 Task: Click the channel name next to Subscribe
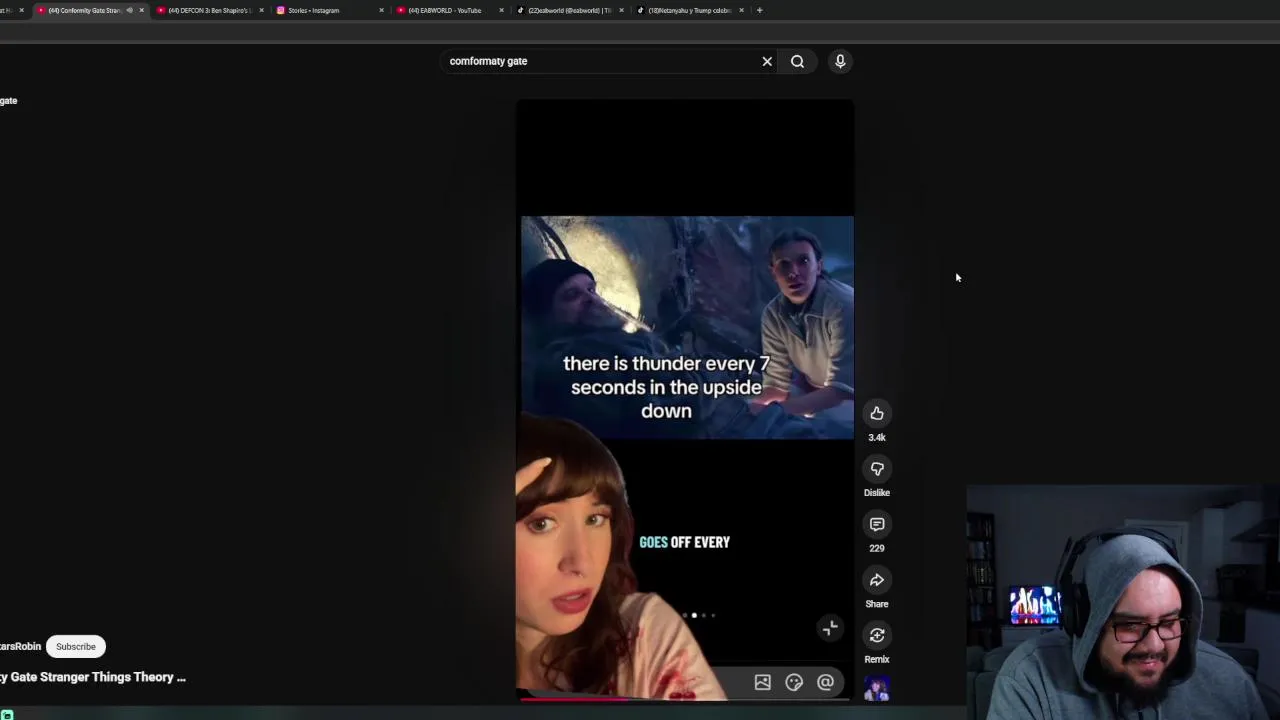click(x=20, y=646)
